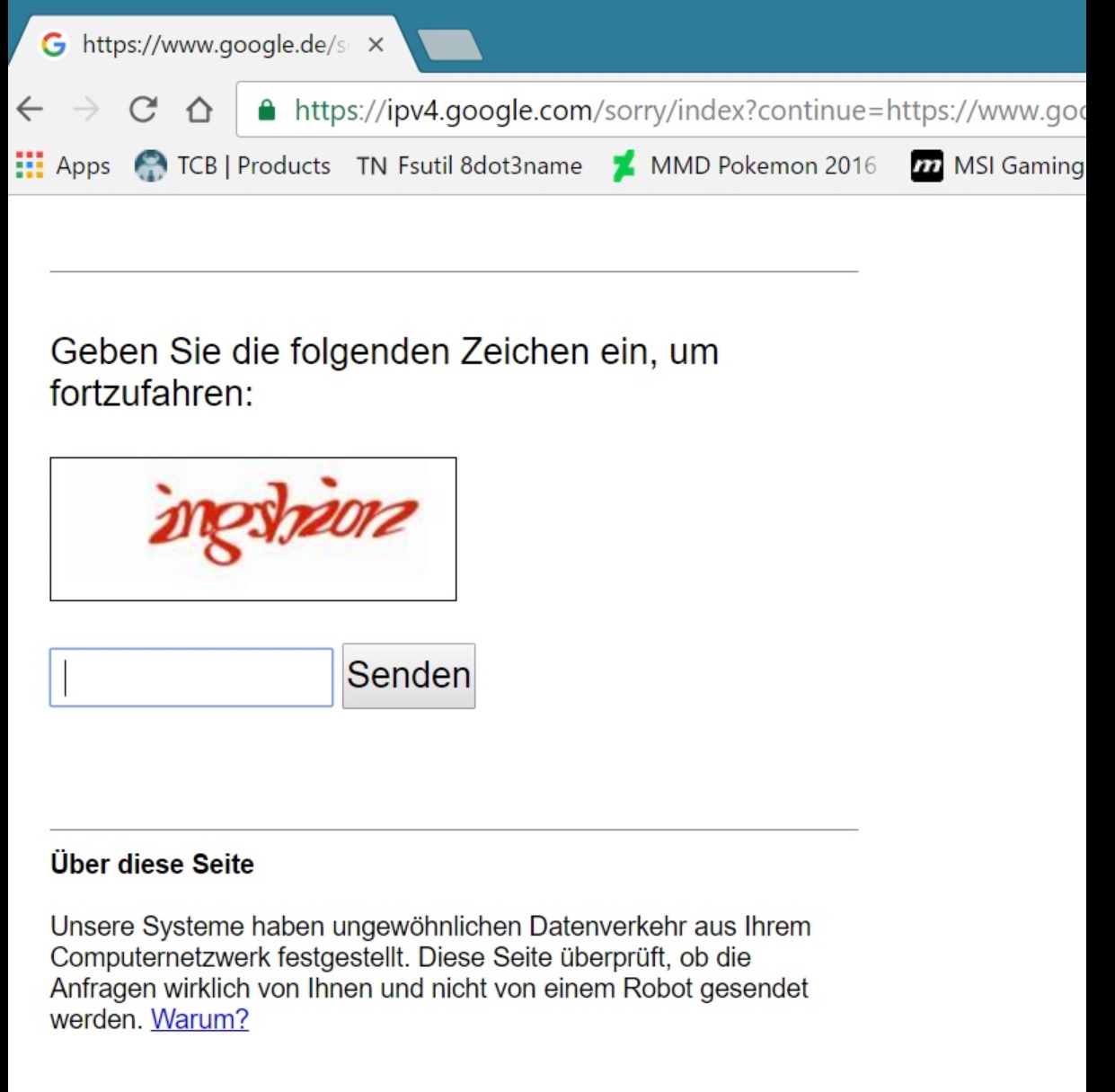Open a new tab
This screenshot has width=1115, height=1092.
click(x=450, y=44)
